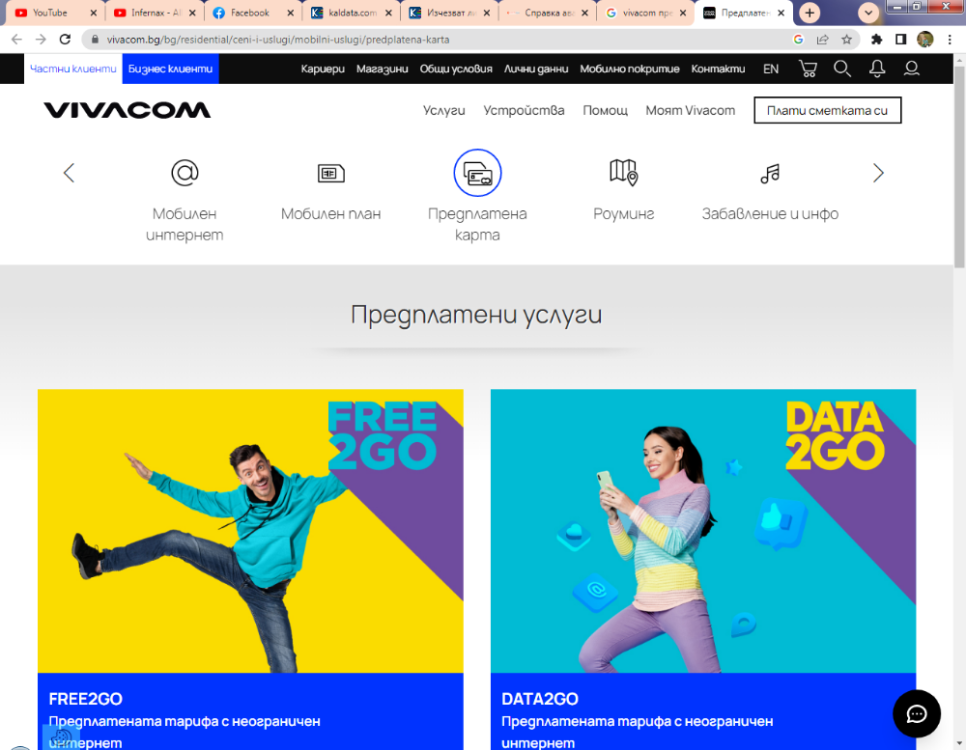Switch to the YouTube tab
Image resolution: width=966 pixels, height=750 pixels.
(x=49, y=13)
